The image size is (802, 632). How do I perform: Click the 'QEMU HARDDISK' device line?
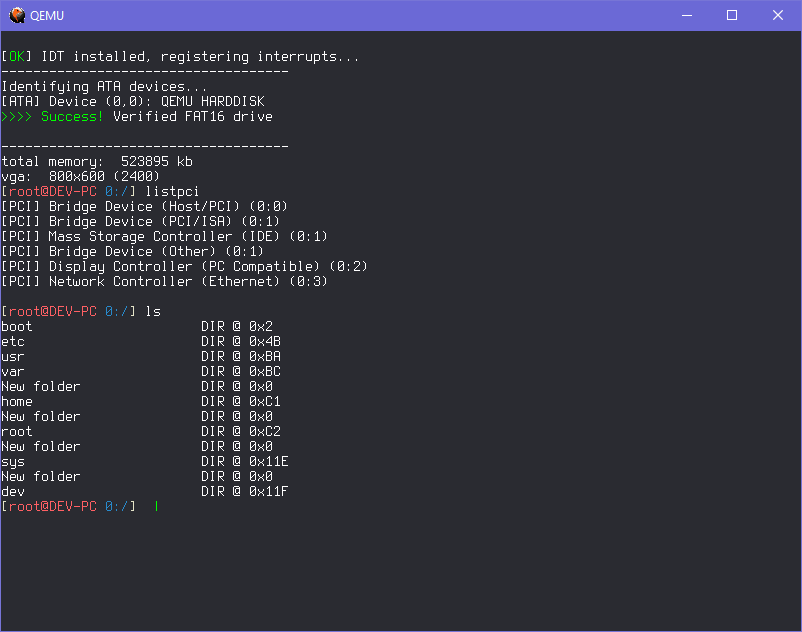[133, 101]
